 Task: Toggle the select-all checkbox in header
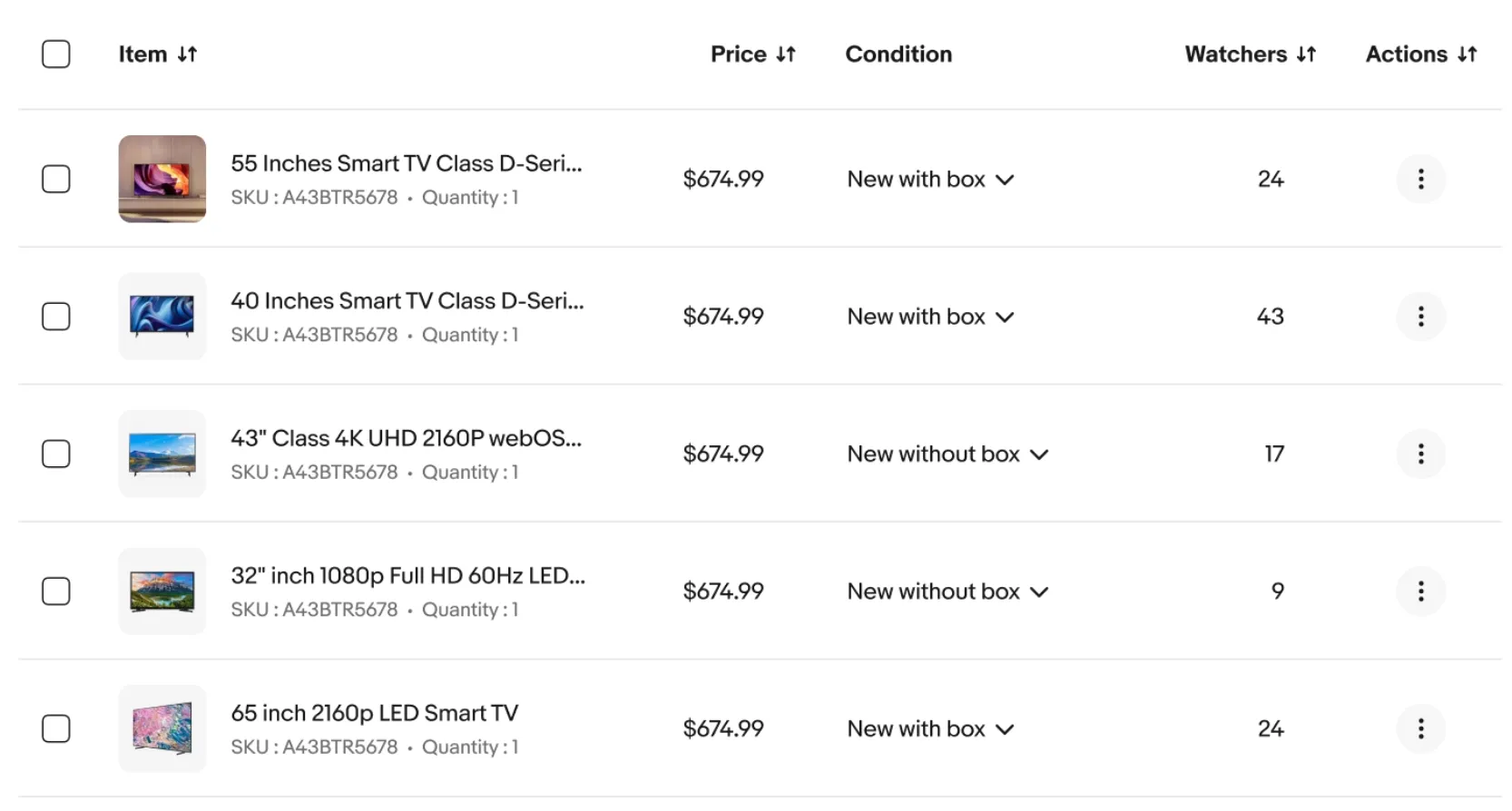56,54
